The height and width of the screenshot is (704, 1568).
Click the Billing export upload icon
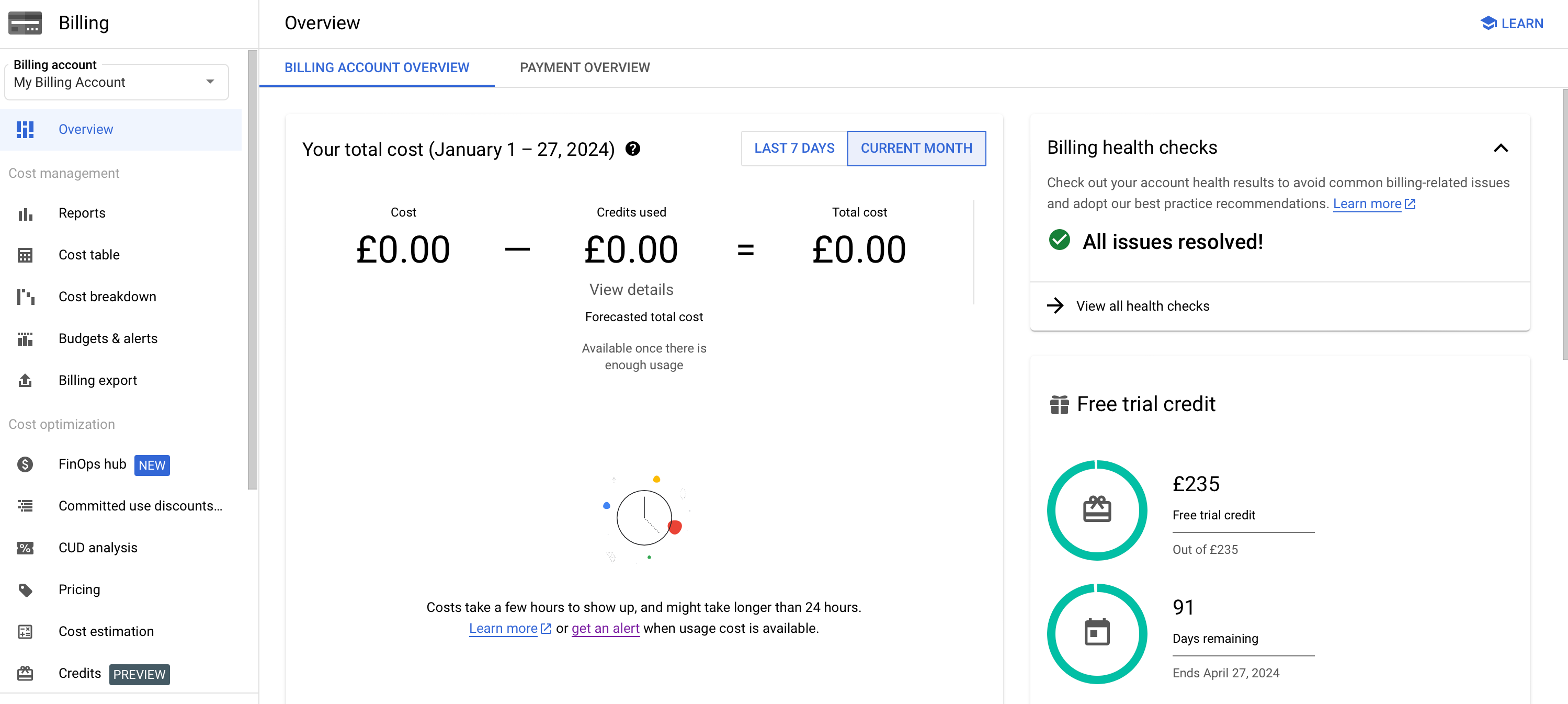pyautogui.click(x=25, y=381)
